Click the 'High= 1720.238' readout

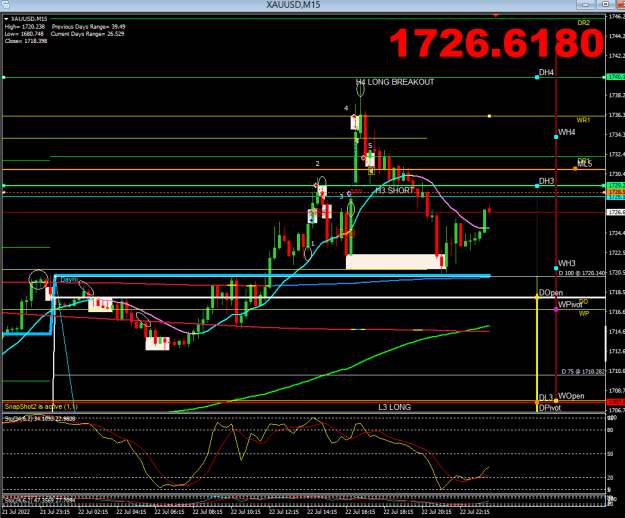point(25,27)
